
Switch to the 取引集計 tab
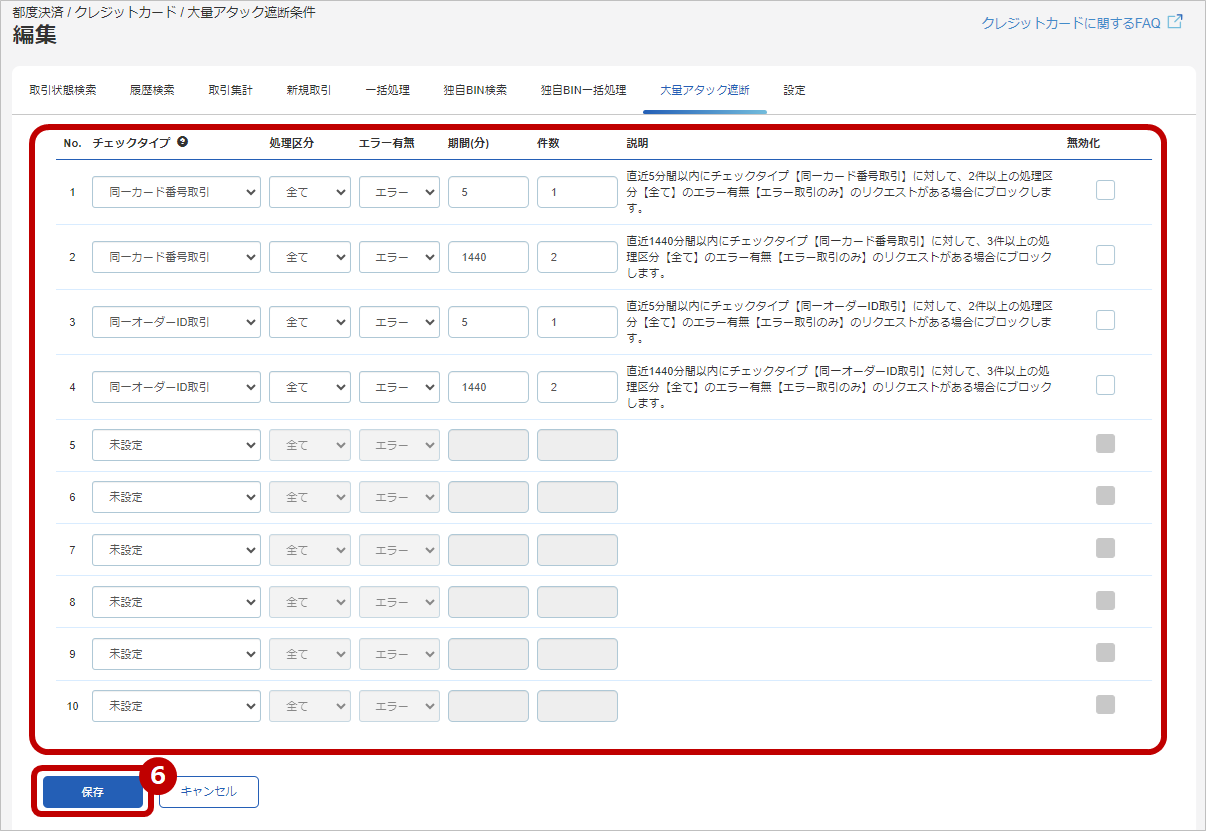click(x=230, y=90)
